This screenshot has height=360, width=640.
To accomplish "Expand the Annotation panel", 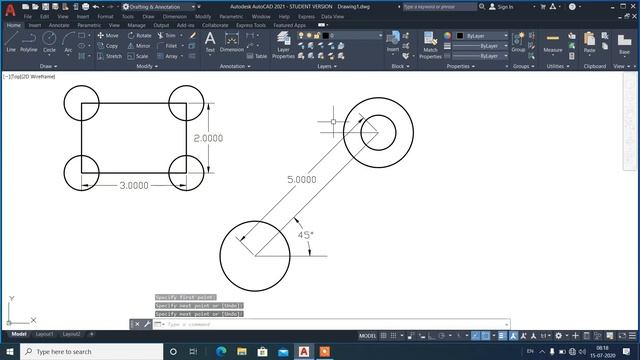I will [235, 66].
